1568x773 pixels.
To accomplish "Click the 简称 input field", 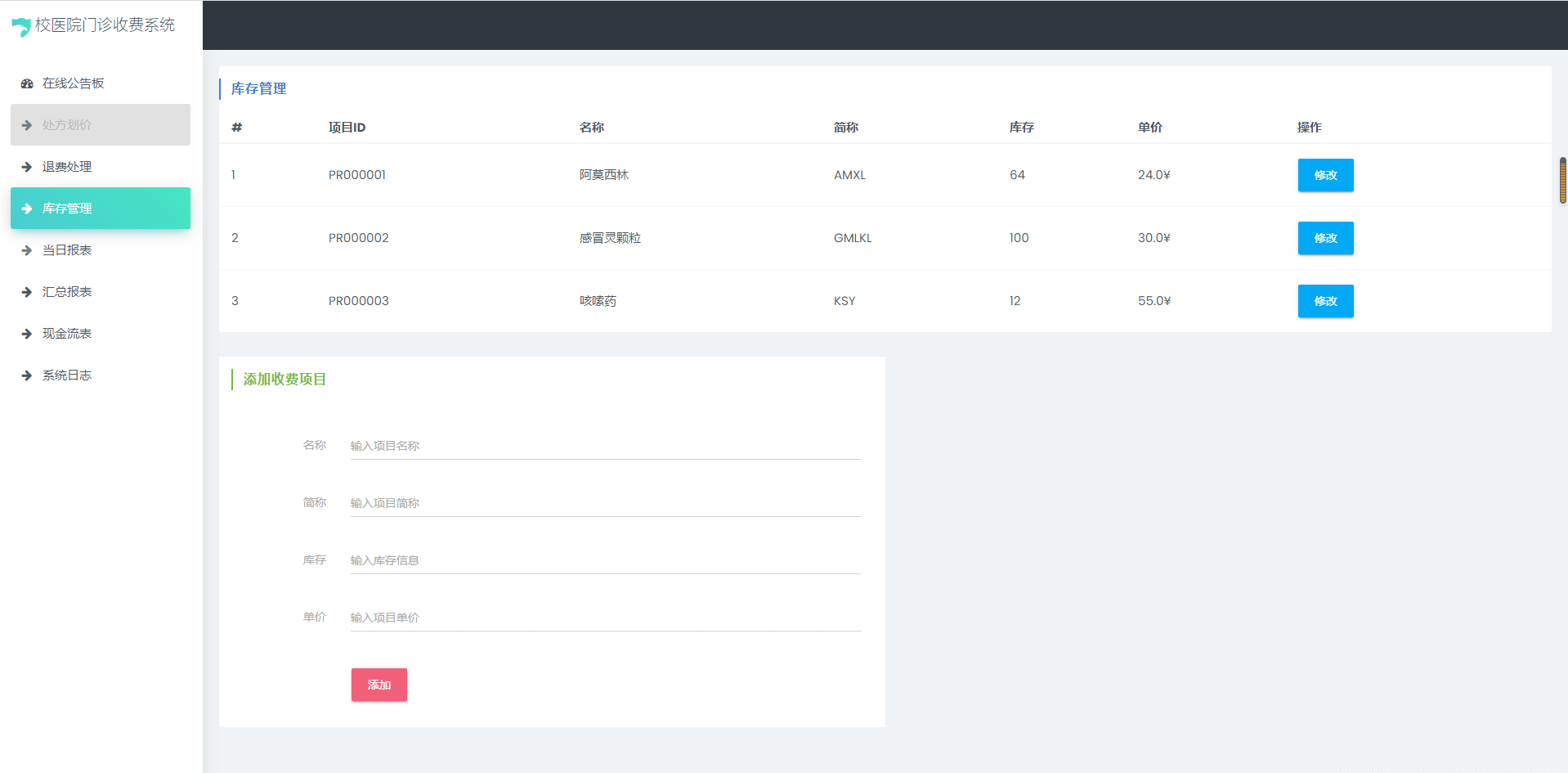I will 603,502.
